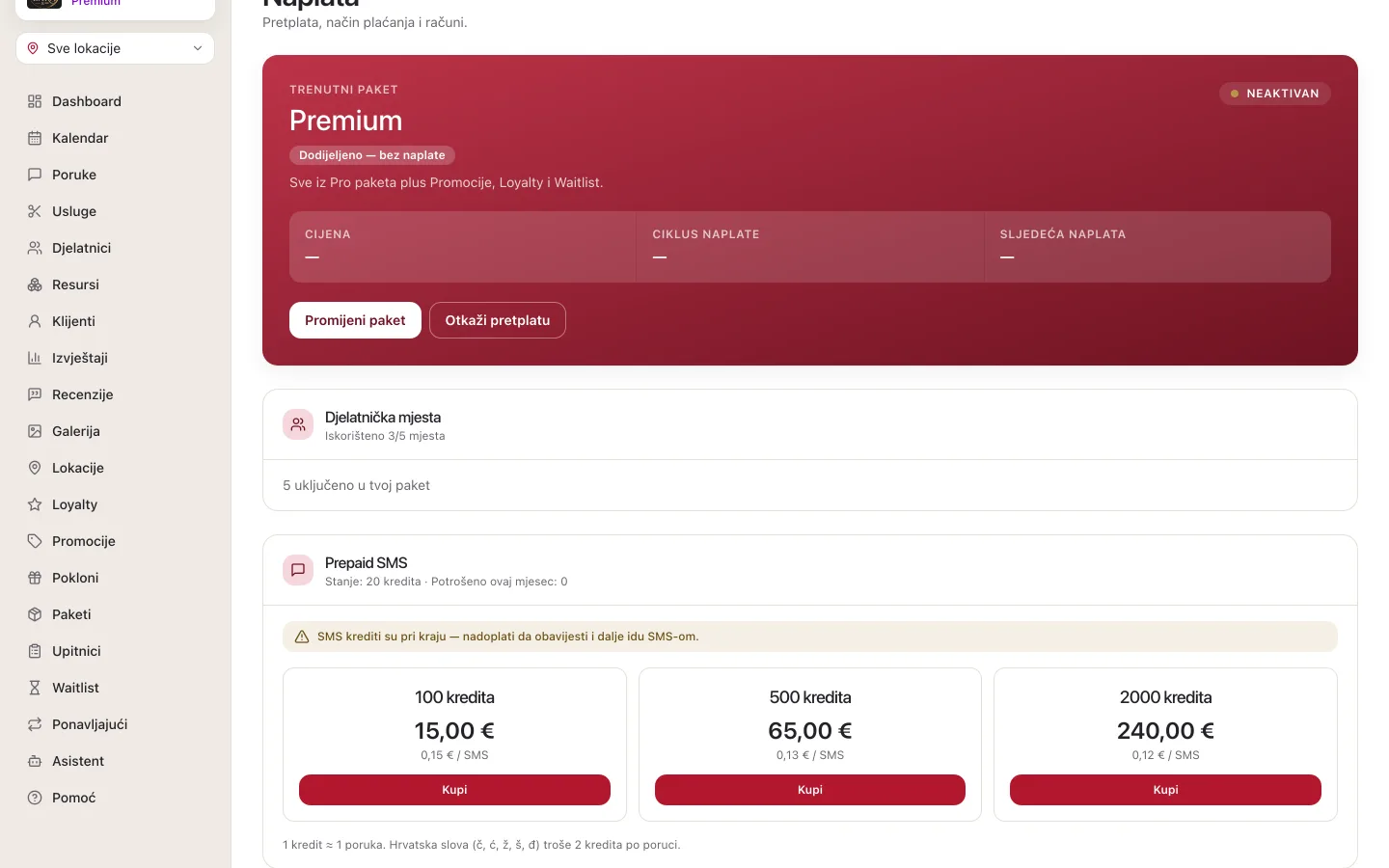The height and width of the screenshot is (868, 1389).
Task: Click the 'Iskorišteno 3/5 mjesta' text
Action: coord(385,436)
